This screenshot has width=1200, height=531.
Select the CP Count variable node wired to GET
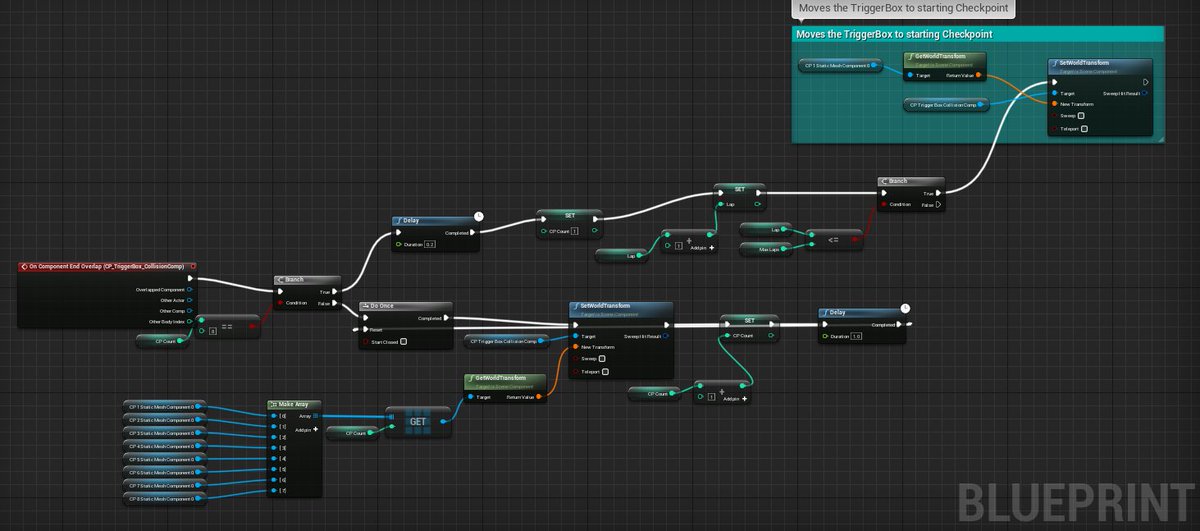tap(353, 433)
